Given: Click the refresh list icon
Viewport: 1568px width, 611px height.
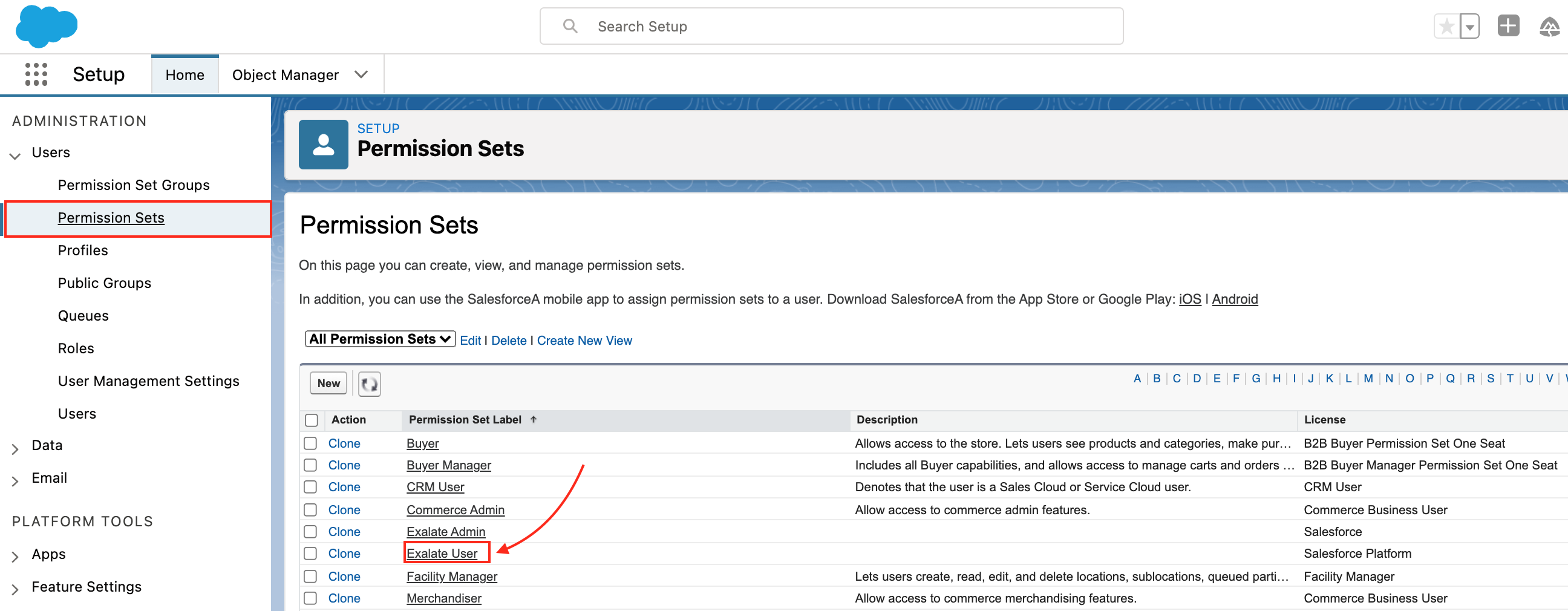Looking at the screenshot, I should click(370, 384).
